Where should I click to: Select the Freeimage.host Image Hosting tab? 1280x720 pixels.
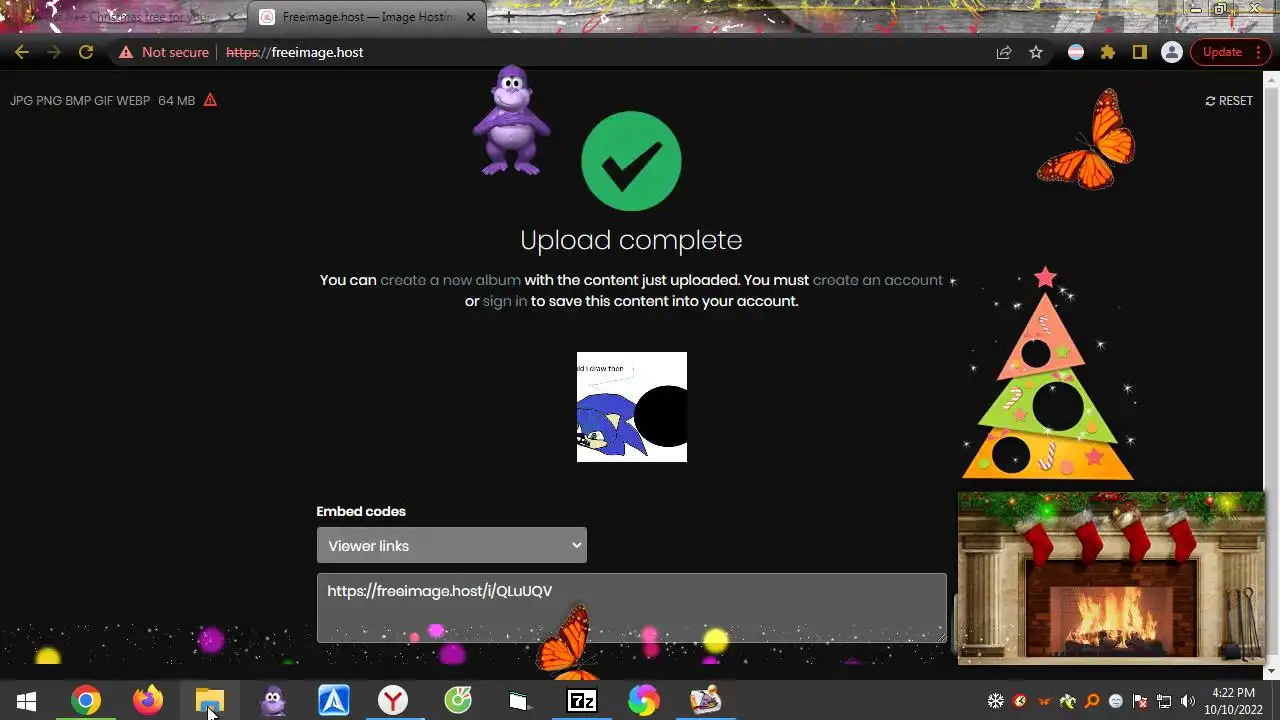pyautogui.click(x=365, y=17)
